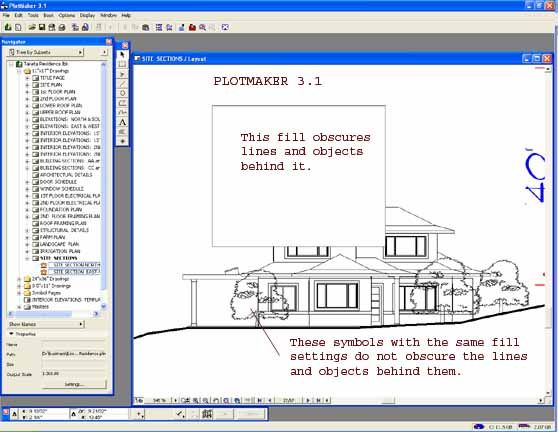Click the Navigator horizontal scrollbar
Image resolution: width=558 pixels, height=432 pixels.
[x=53, y=314]
